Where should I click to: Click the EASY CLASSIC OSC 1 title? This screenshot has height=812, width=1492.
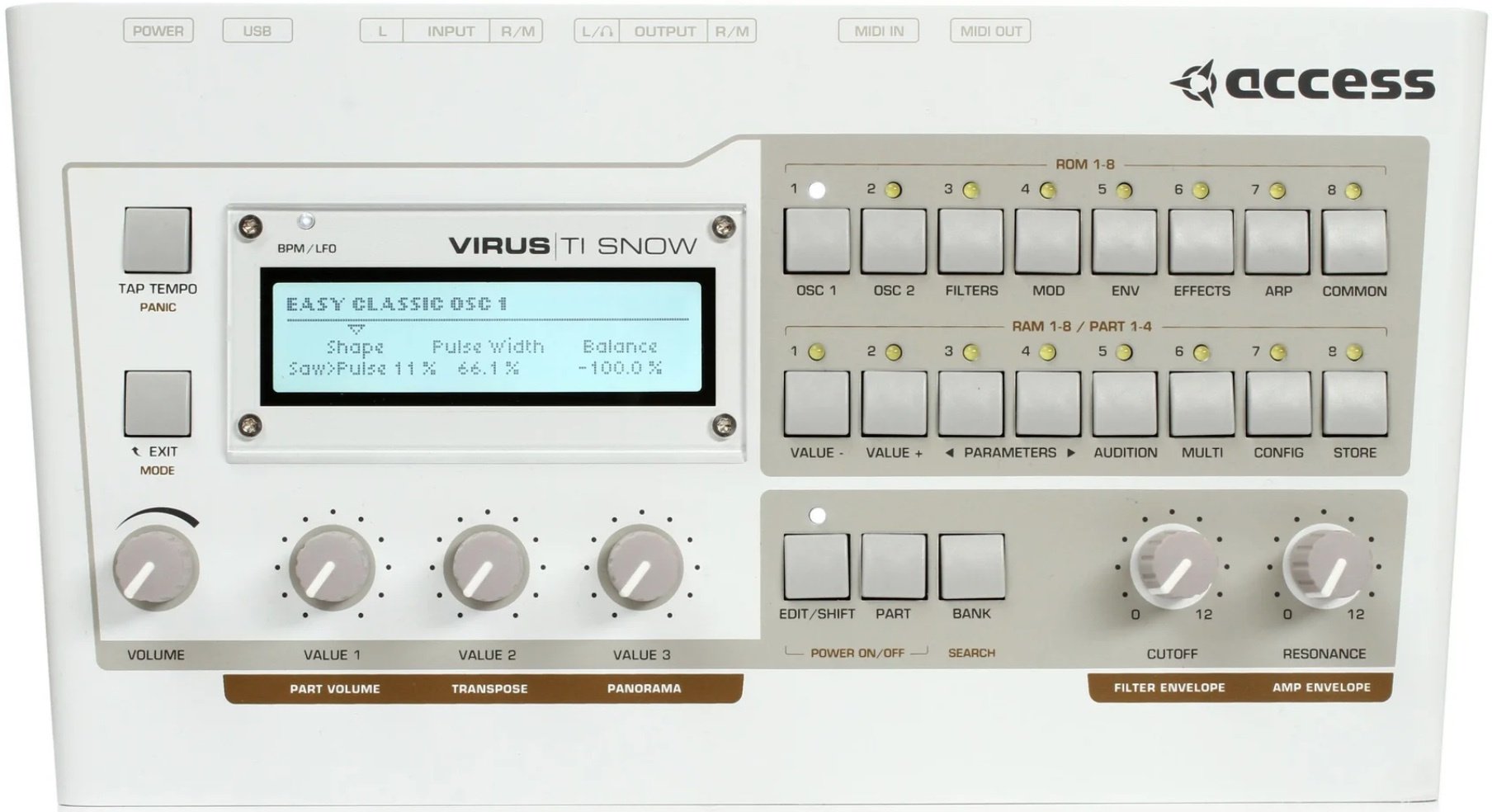[x=397, y=304]
